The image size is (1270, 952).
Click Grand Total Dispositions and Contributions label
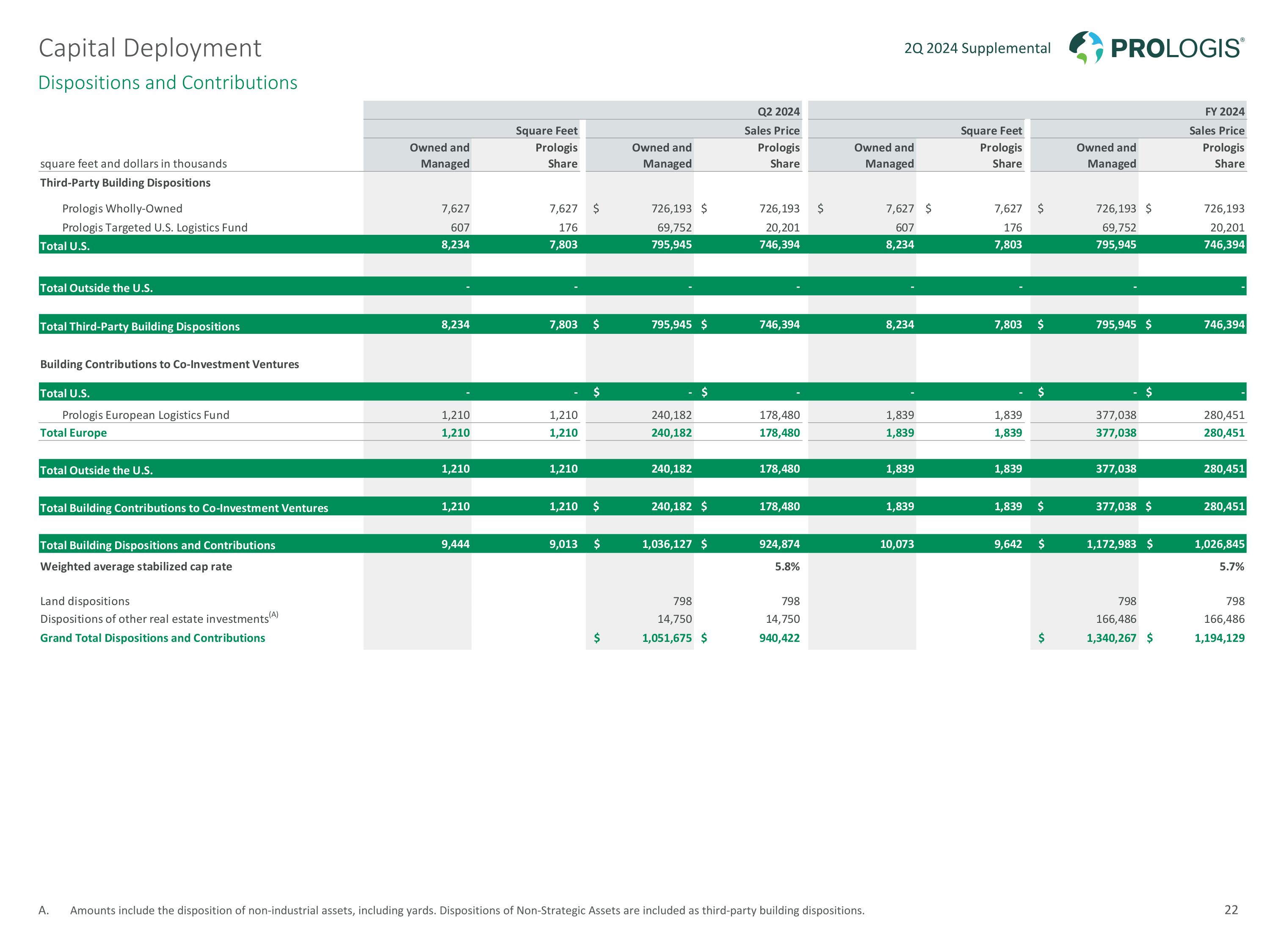pyautogui.click(x=153, y=638)
